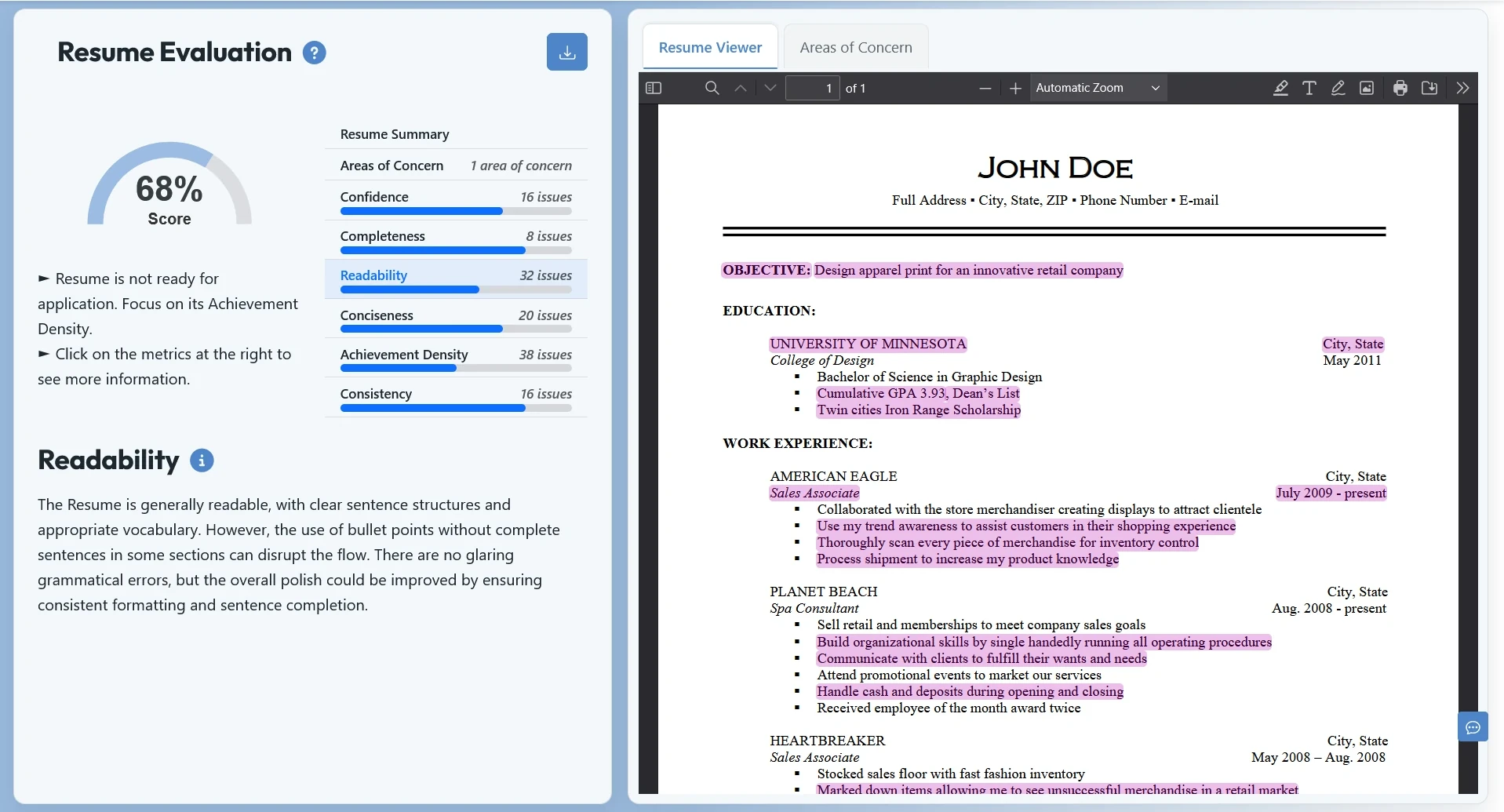Click the help icon beside Resume Evaluation
The height and width of the screenshot is (812, 1504).
pos(314,53)
